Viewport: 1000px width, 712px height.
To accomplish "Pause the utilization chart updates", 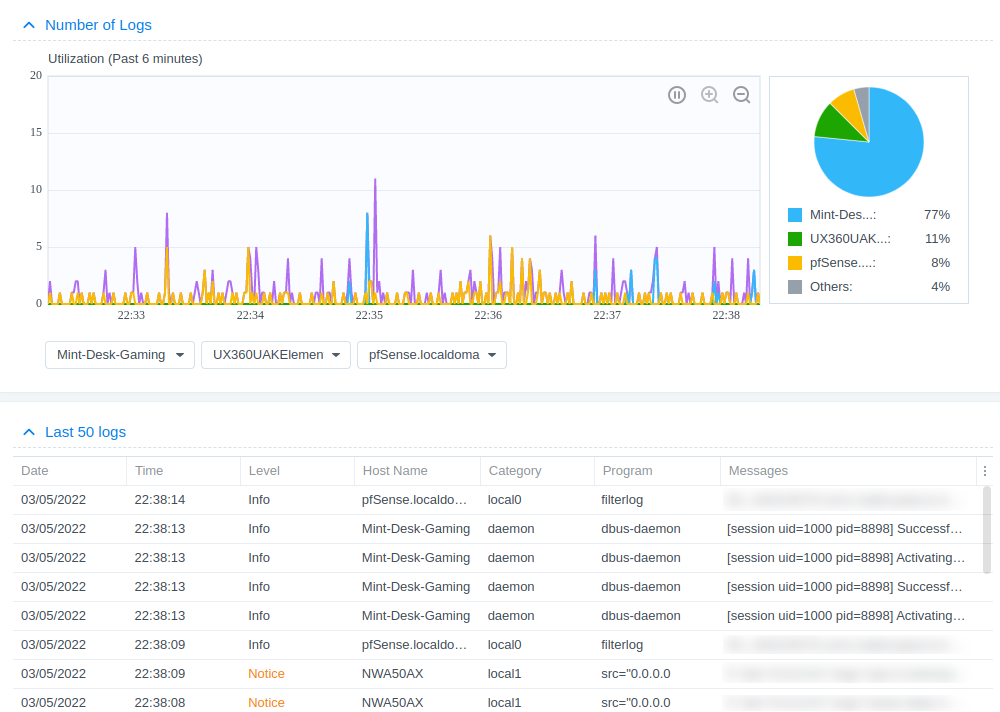I will [x=677, y=95].
